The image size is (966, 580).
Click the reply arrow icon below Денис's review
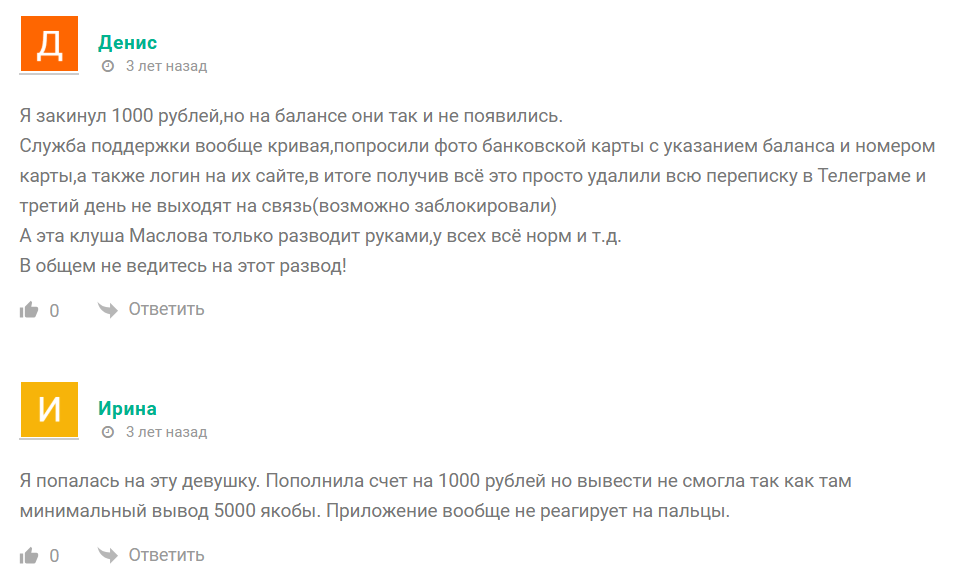point(107,310)
